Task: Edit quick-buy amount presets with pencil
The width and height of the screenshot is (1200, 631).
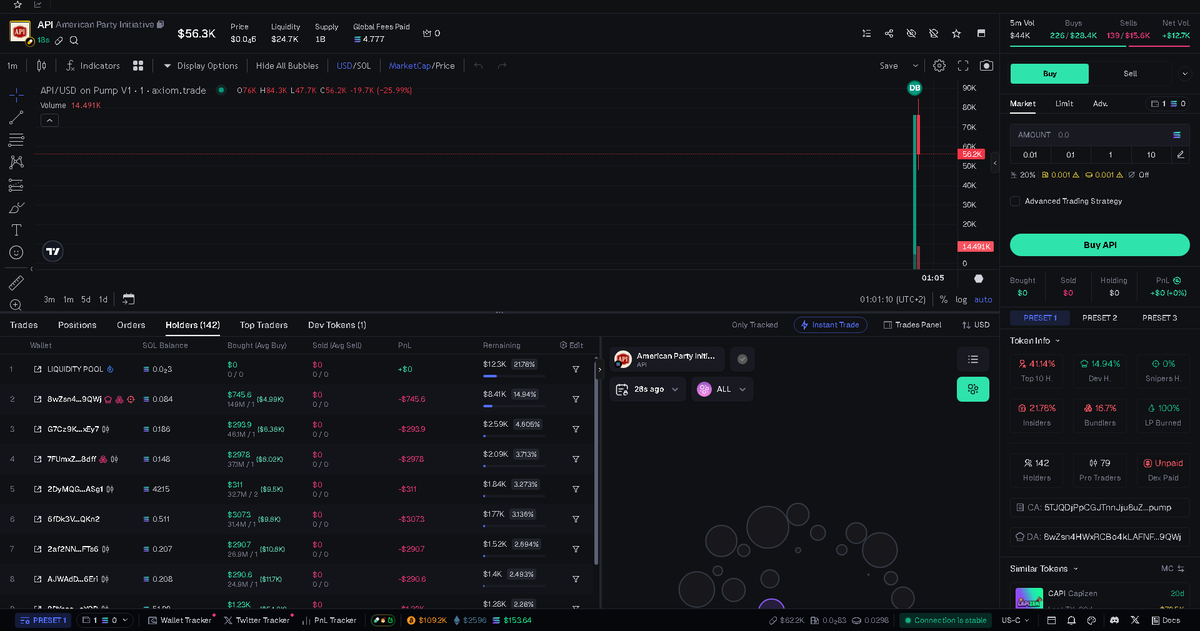Action: (x=1180, y=155)
